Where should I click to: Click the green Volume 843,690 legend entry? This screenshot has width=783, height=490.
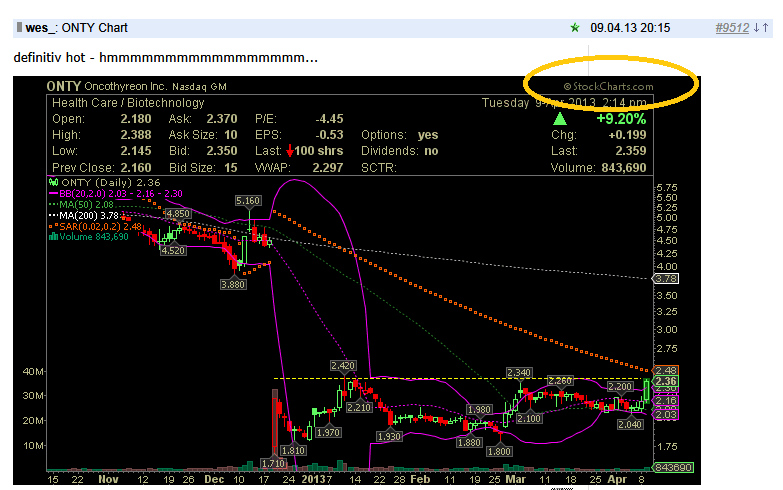click(89, 237)
